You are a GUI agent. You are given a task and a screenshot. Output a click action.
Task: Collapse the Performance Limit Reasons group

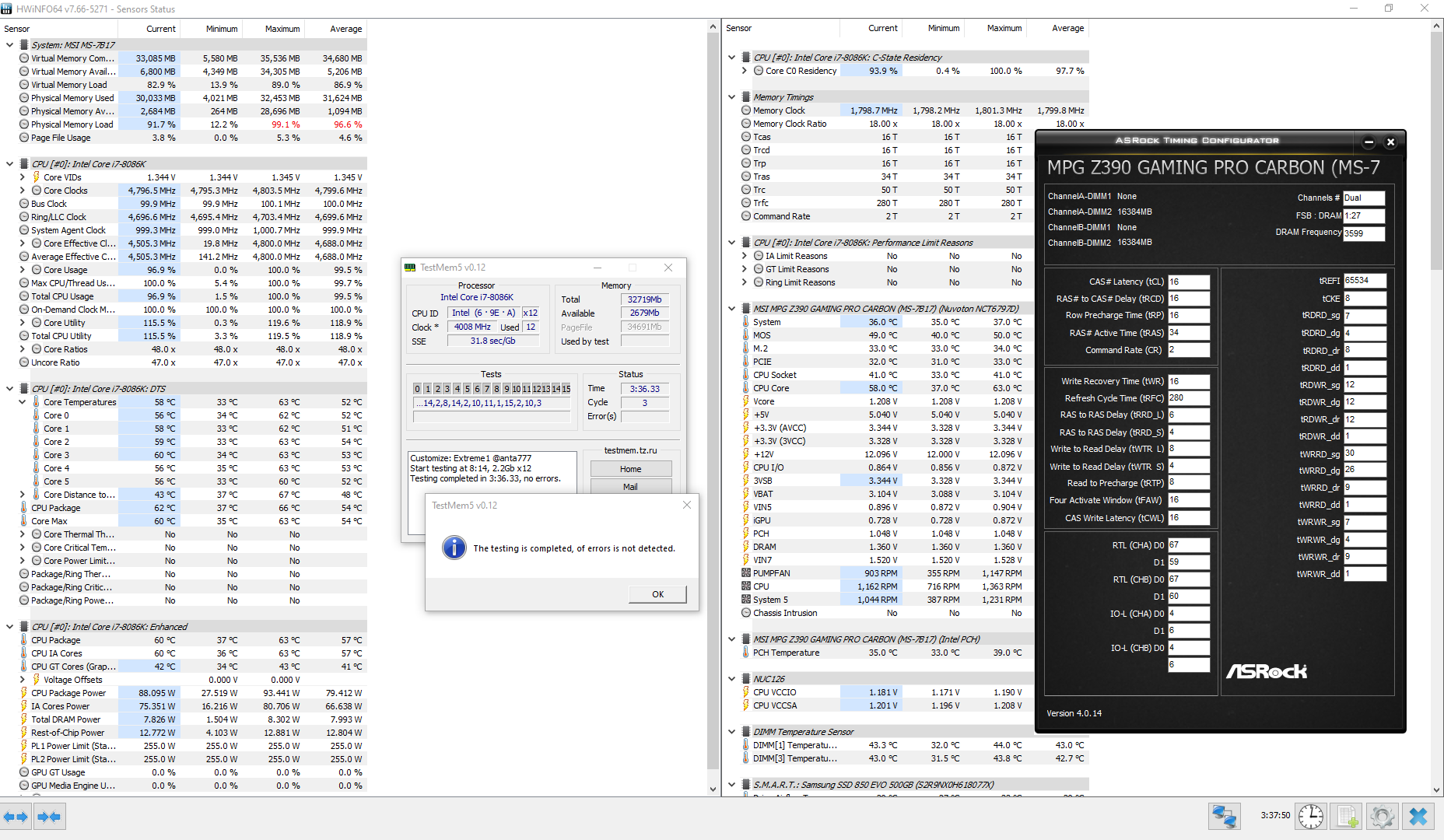pos(731,243)
